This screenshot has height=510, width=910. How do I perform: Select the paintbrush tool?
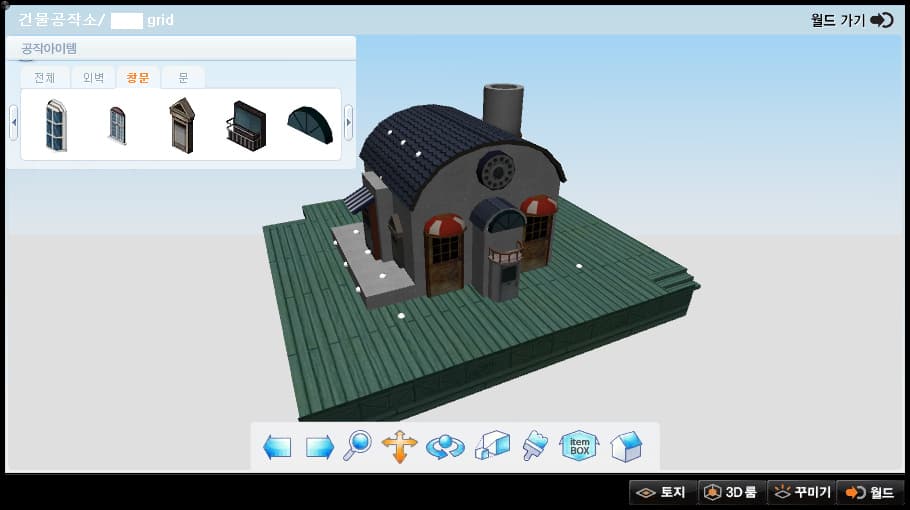coord(535,446)
